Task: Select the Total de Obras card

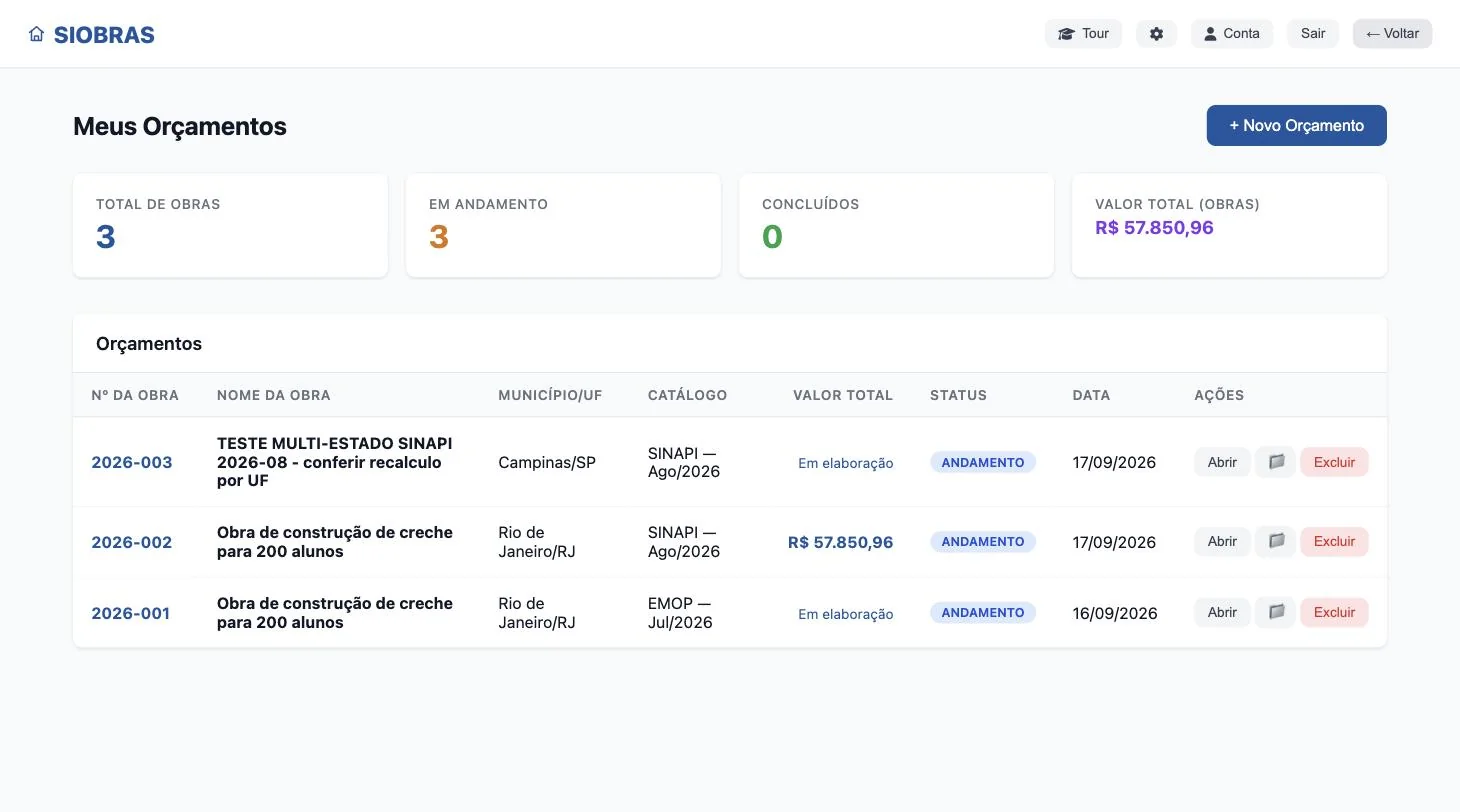Action: tap(230, 226)
